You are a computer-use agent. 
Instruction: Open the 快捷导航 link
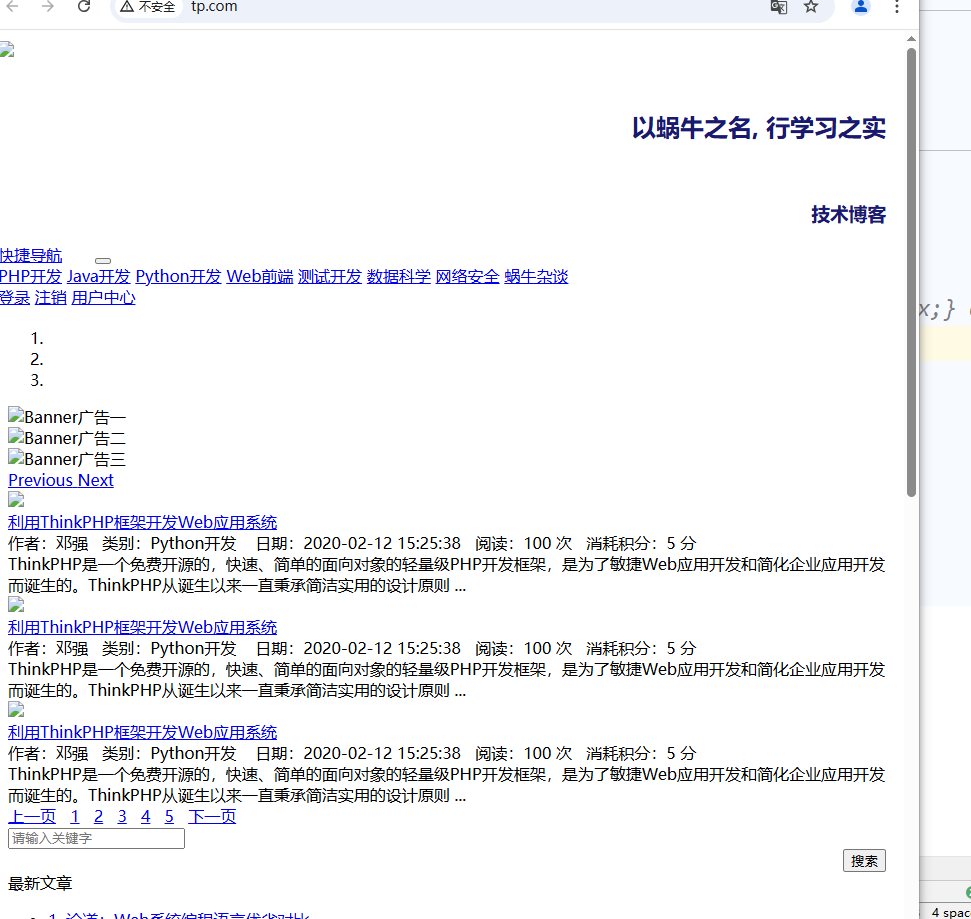[x=31, y=256]
